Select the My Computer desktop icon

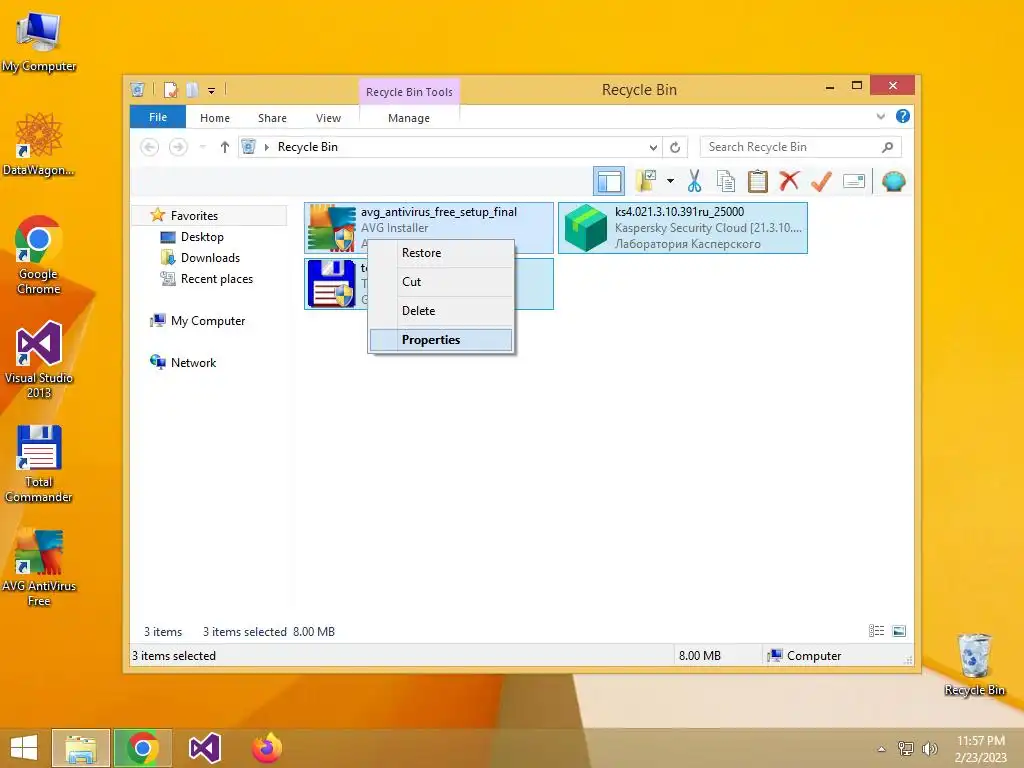coord(38,42)
